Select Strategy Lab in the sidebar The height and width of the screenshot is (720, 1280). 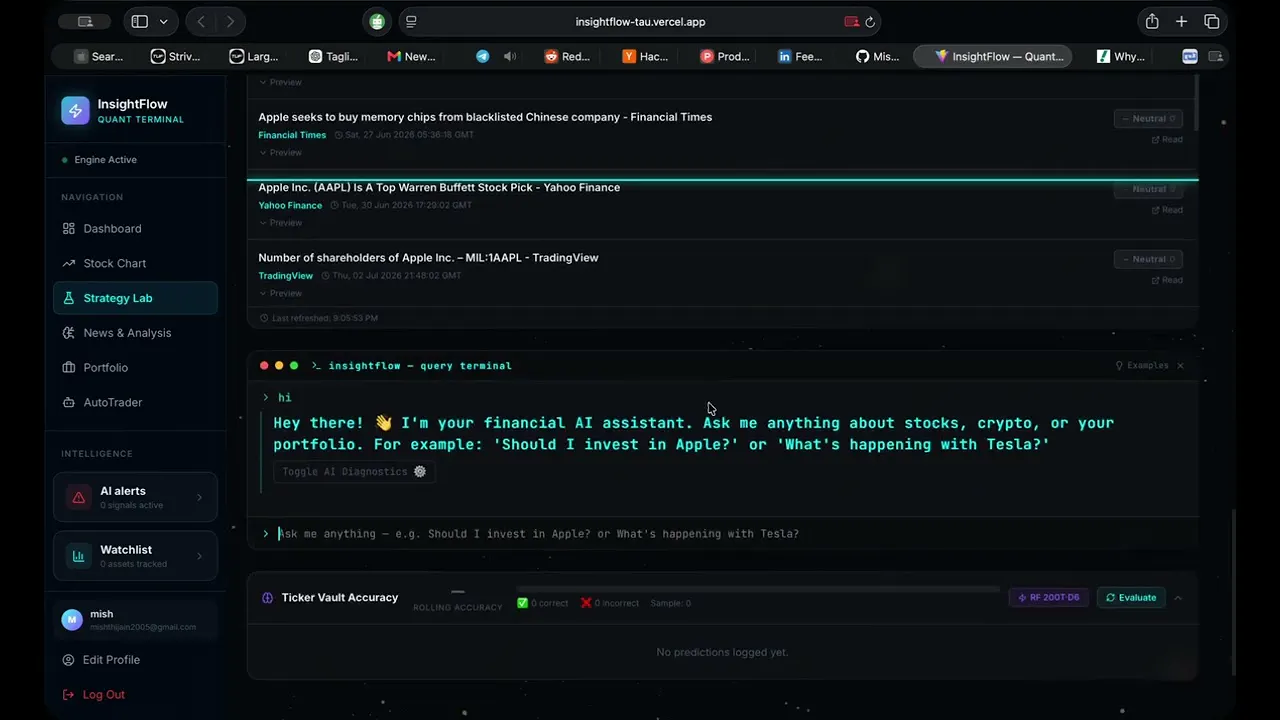click(135, 298)
